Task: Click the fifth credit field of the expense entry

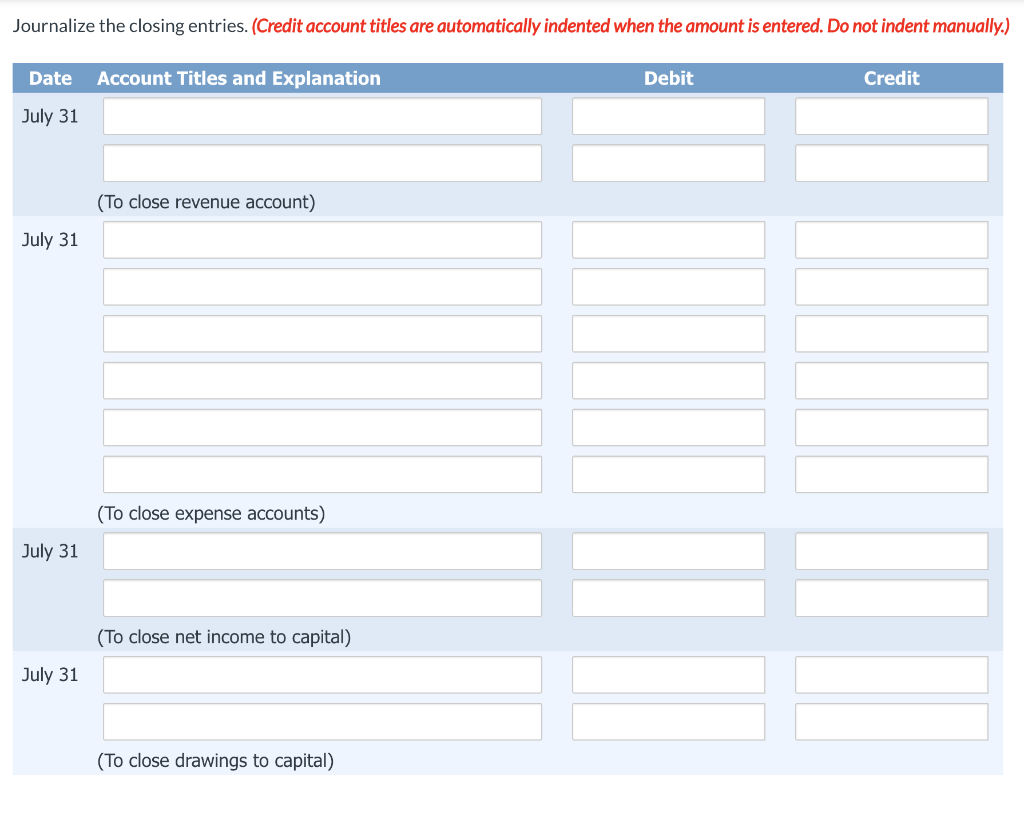Action: coord(891,428)
